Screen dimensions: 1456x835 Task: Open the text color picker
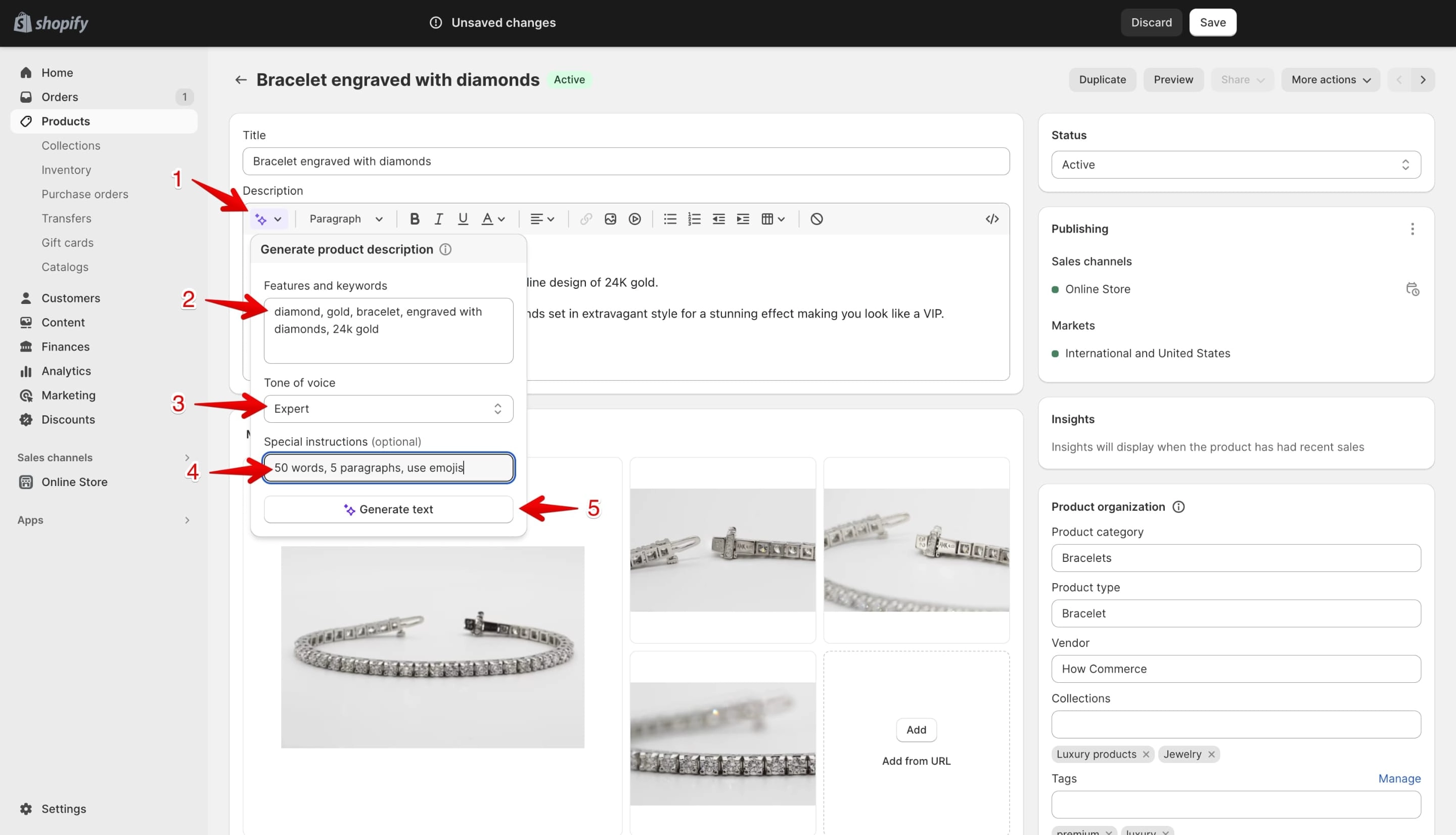point(493,219)
